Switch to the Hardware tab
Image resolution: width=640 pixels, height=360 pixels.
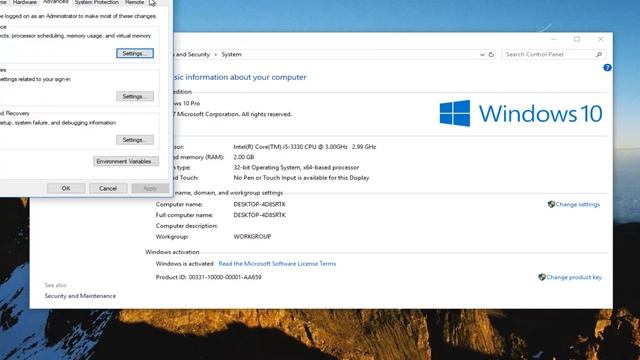24,2
